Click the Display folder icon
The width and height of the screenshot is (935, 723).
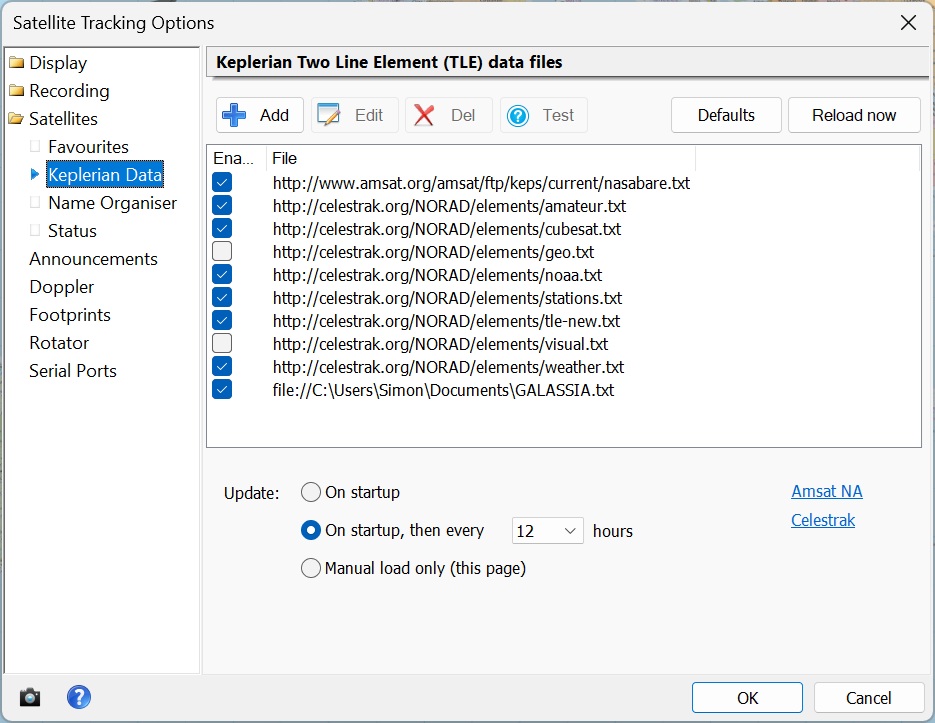[x=16, y=63]
